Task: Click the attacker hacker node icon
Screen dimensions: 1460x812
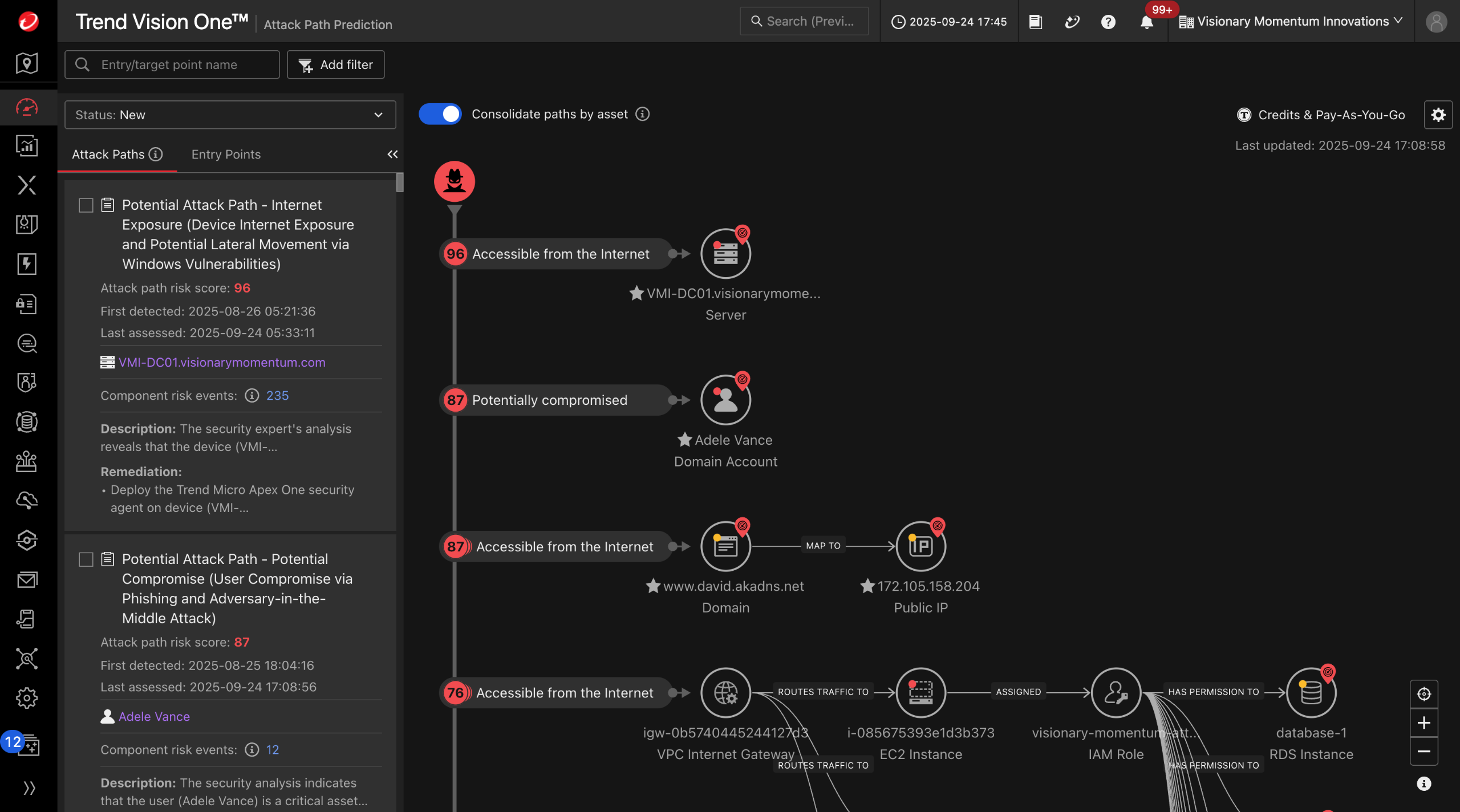Action: [455, 181]
